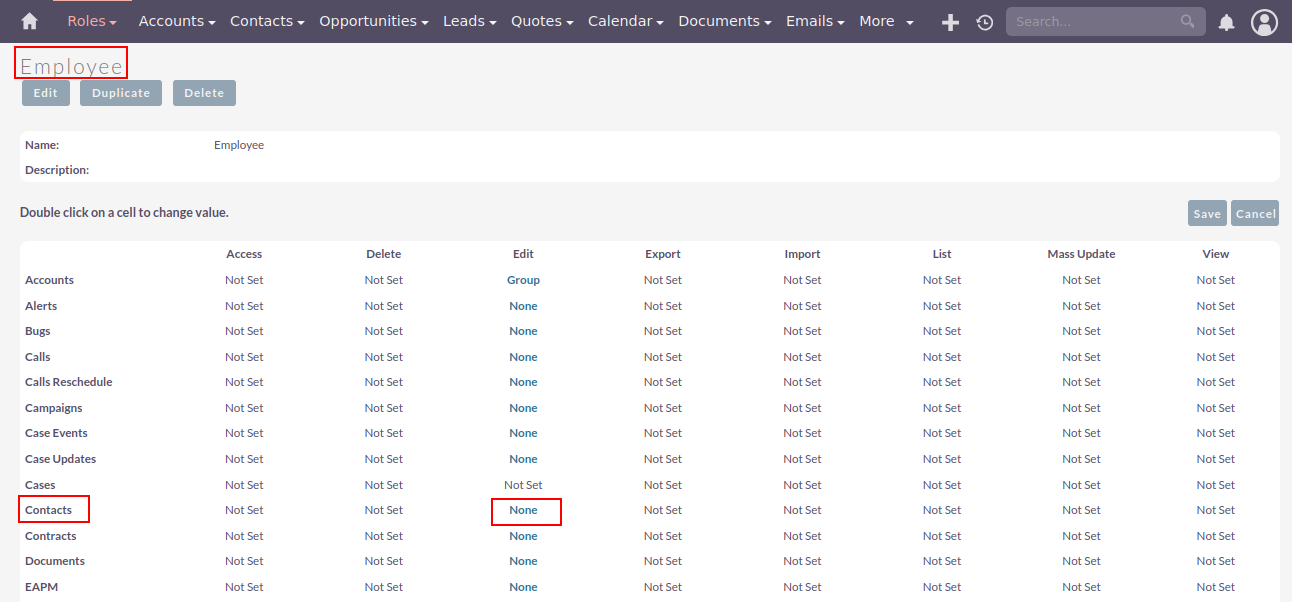Open the Emails menu
This screenshot has width=1292, height=602.
coord(815,21)
